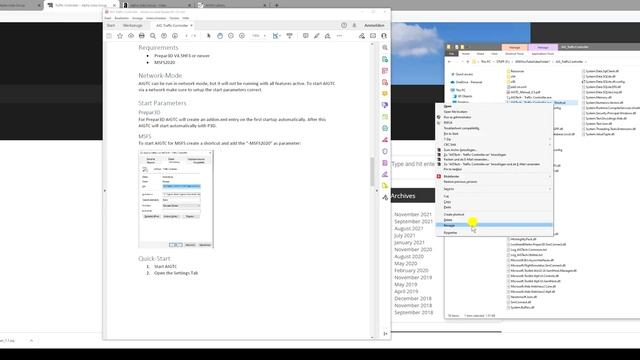The width and height of the screenshot is (640, 360).
Task: Open the Bearbeiten menu in Acrobat
Action: pos(122,18)
